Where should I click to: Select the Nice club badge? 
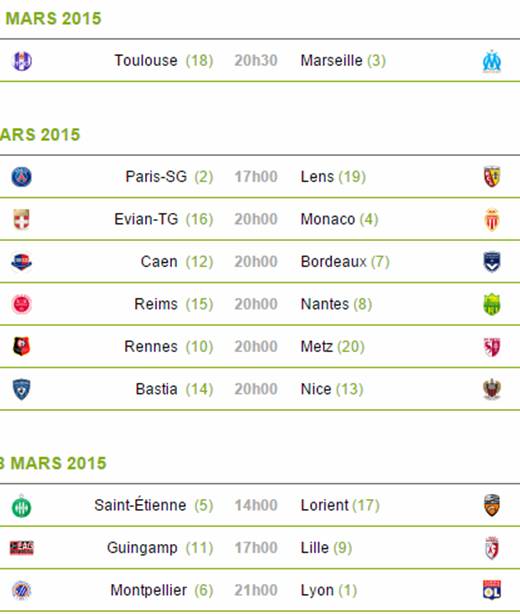coord(492,389)
